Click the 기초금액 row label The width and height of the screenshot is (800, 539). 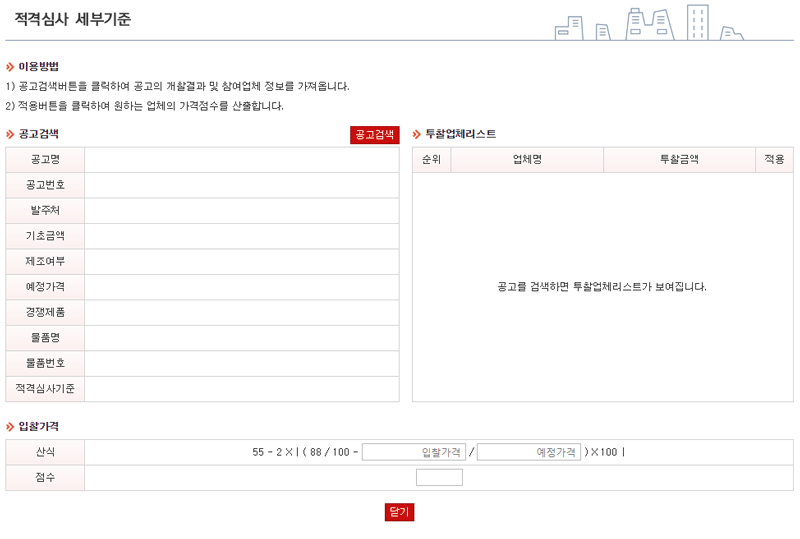coord(45,236)
